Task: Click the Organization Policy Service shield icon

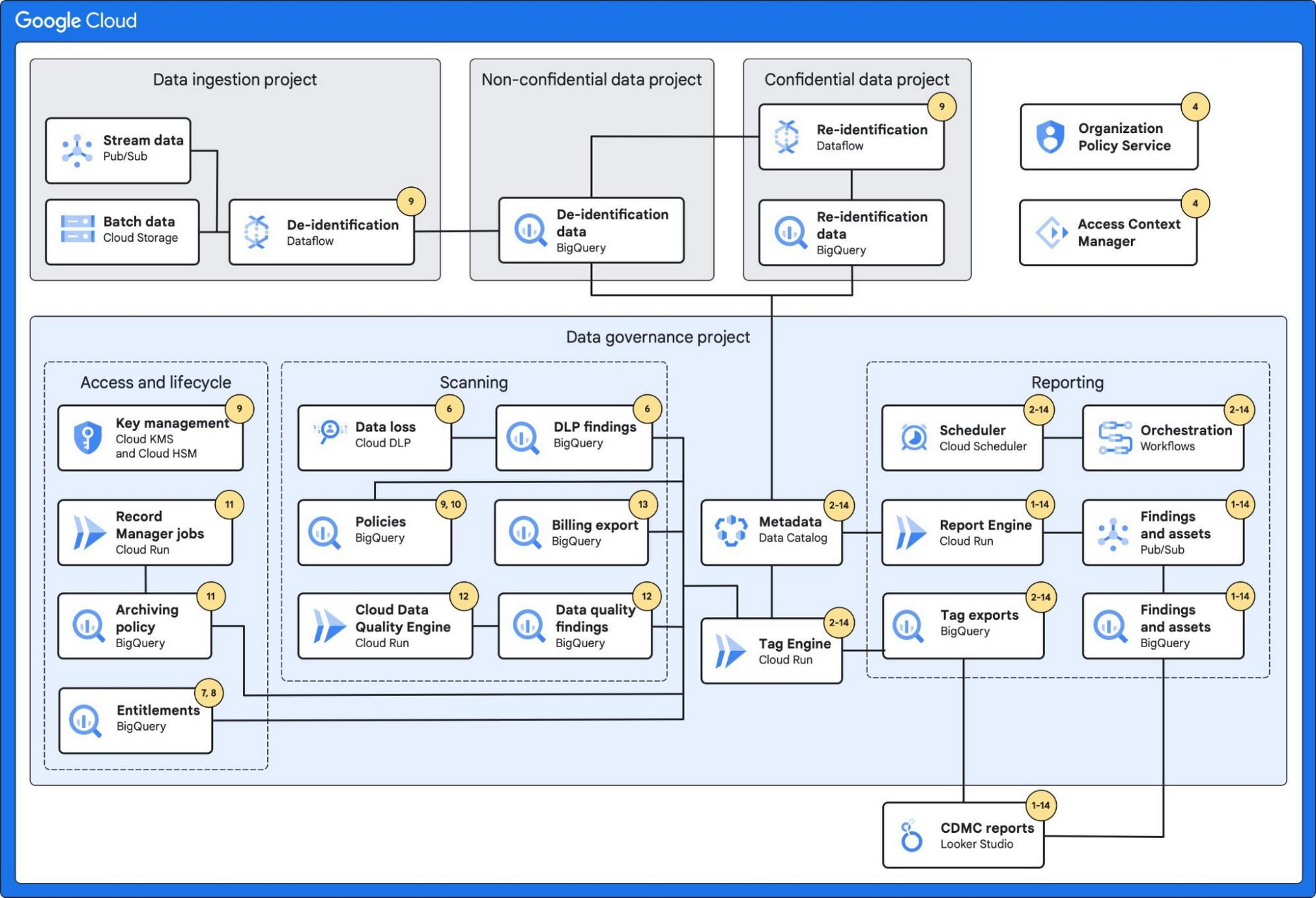Action: click(x=1050, y=136)
